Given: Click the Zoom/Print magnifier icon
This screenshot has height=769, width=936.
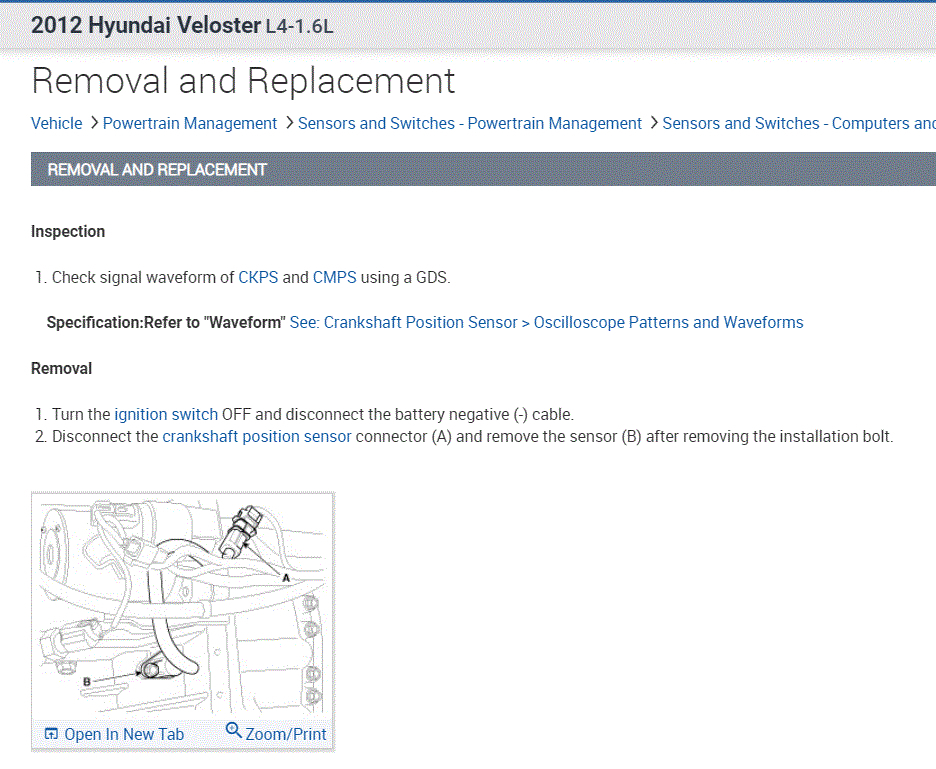Looking at the screenshot, I should 233,730.
